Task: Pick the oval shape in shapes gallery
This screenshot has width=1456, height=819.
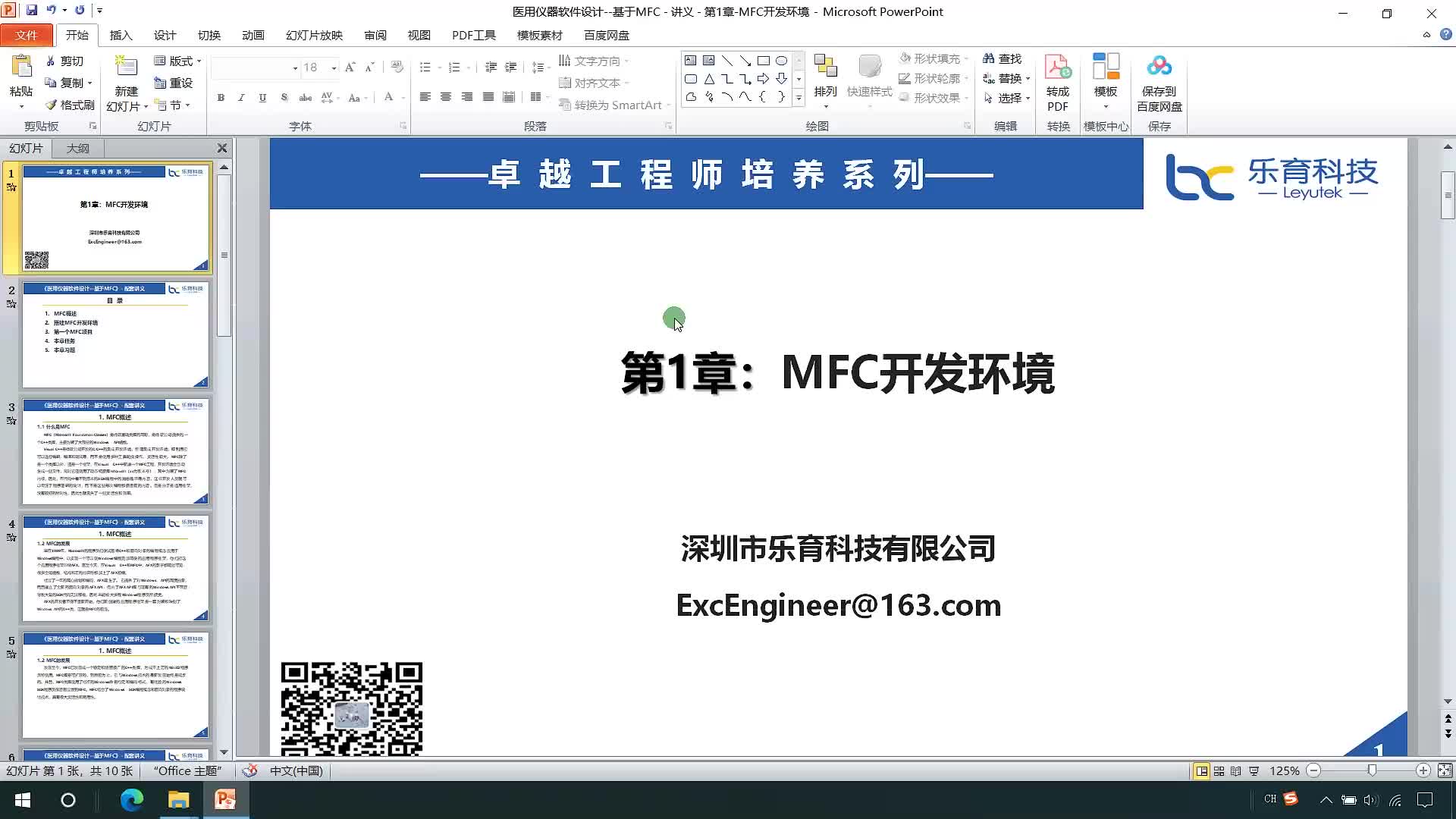Action: click(x=782, y=61)
